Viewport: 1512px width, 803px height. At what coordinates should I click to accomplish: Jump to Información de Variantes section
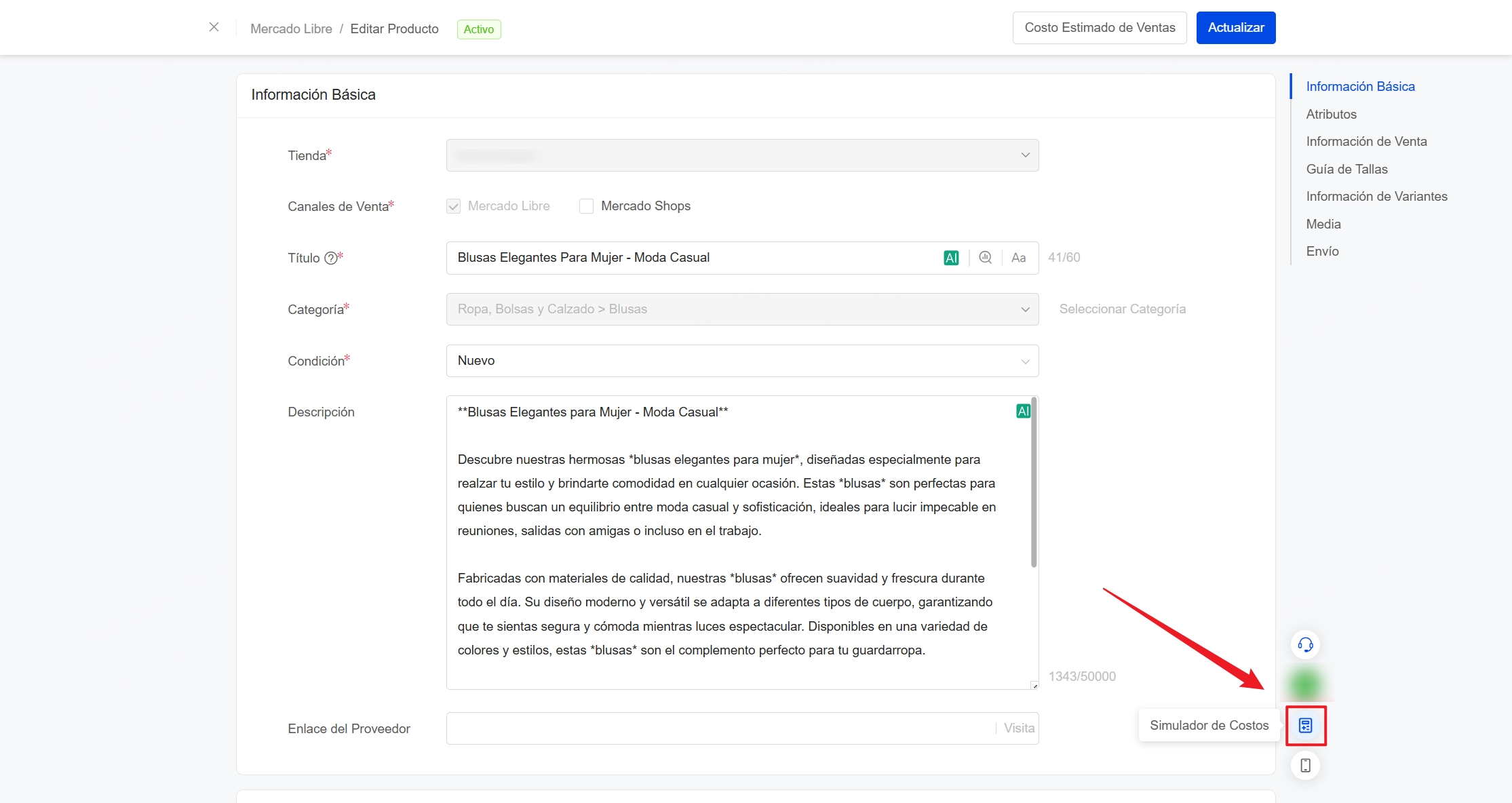tap(1376, 197)
